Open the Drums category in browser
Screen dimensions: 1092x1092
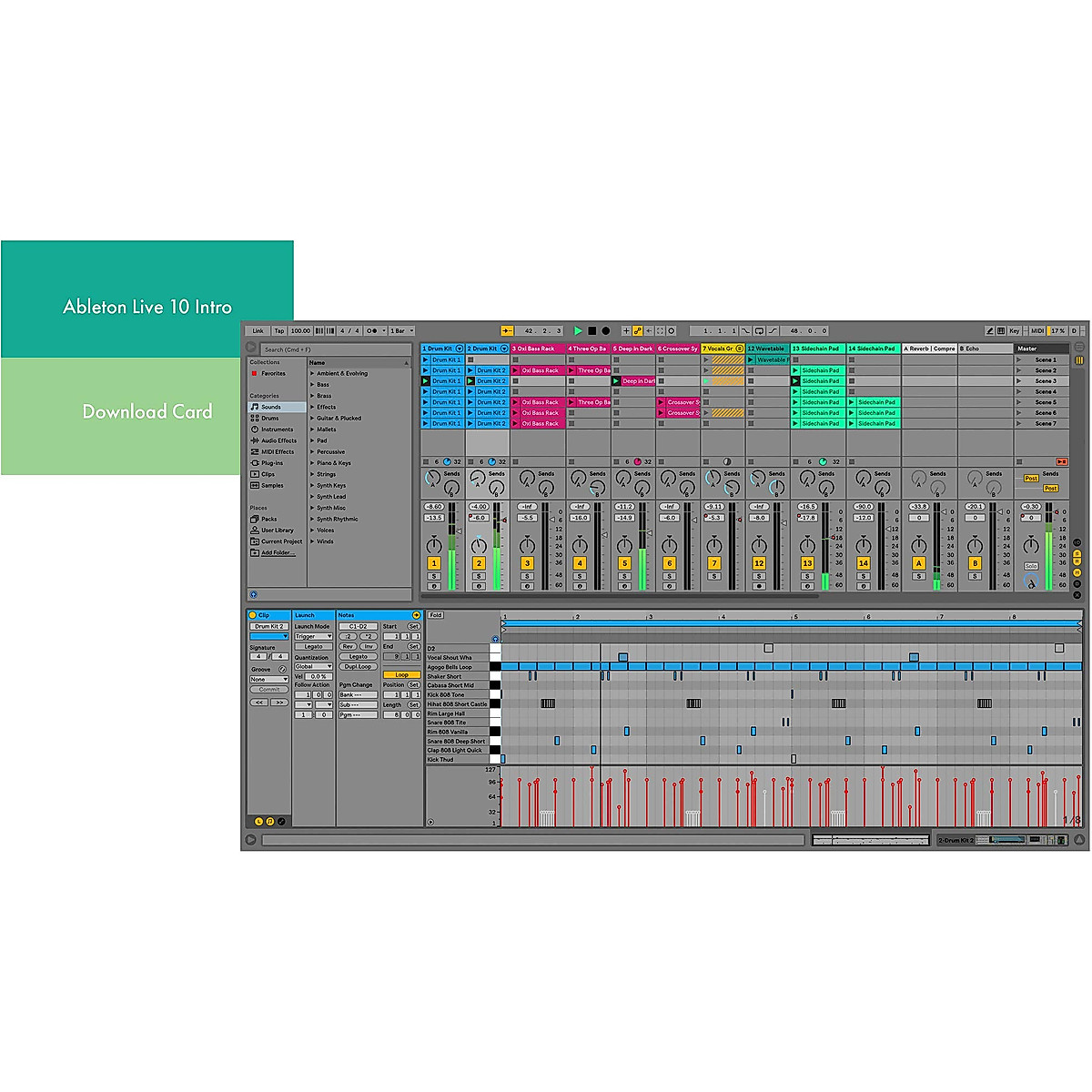pyautogui.click(x=269, y=419)
